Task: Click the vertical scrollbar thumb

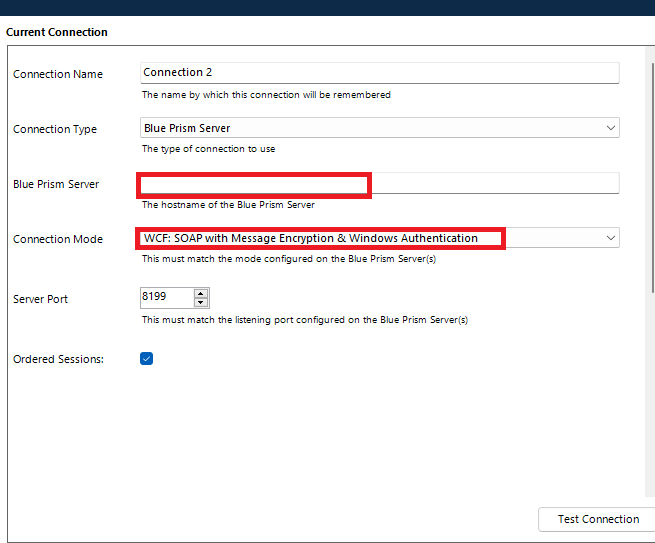Action: coord(653,178)
